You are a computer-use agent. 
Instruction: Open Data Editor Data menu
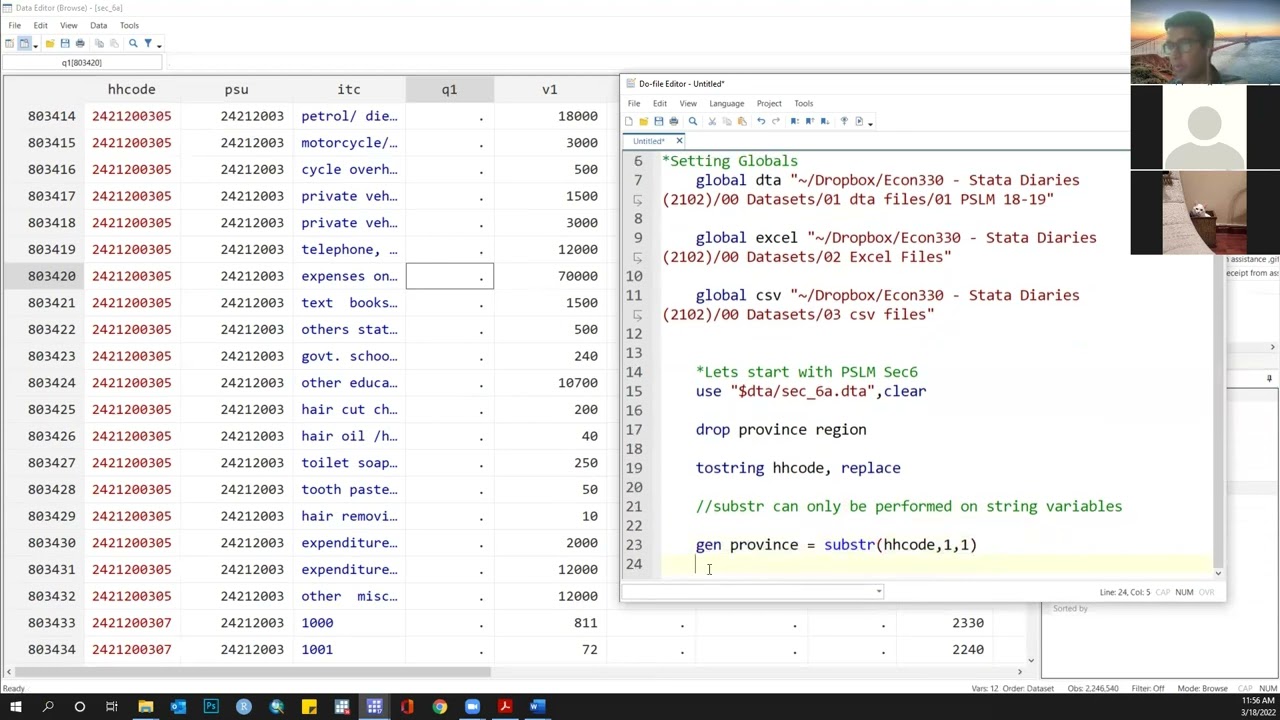coord(98,25)
